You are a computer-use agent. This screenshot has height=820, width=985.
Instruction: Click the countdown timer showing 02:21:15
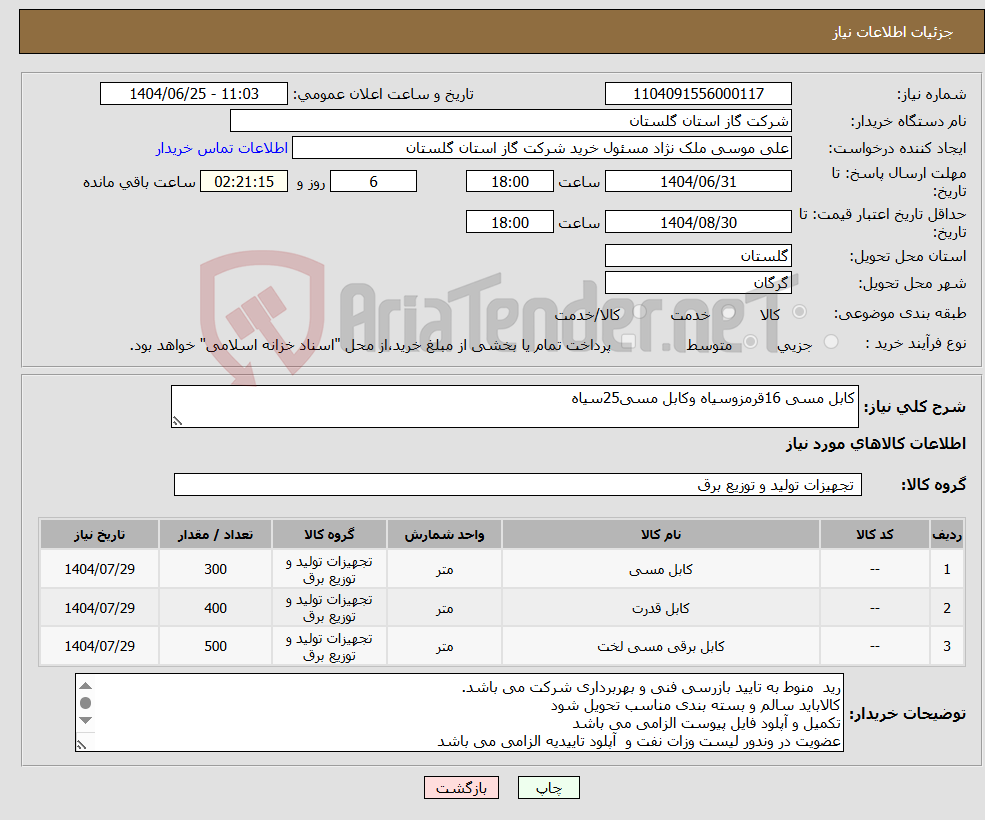pyautogui.click(x=243, y=181)
